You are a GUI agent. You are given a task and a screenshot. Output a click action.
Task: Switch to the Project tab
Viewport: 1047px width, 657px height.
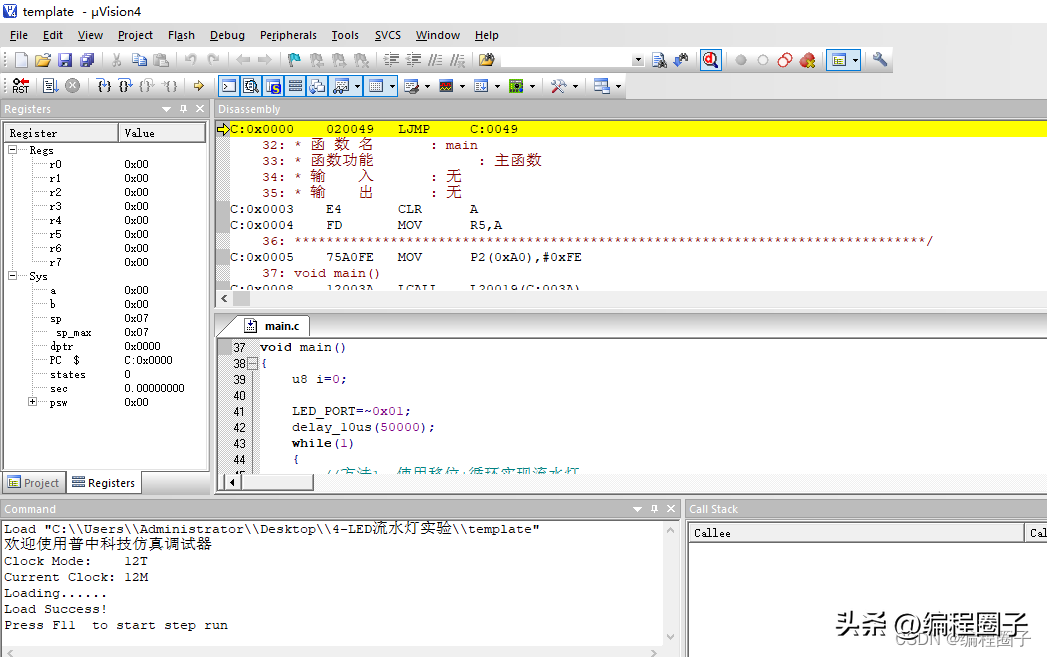[x=33, y=483]
